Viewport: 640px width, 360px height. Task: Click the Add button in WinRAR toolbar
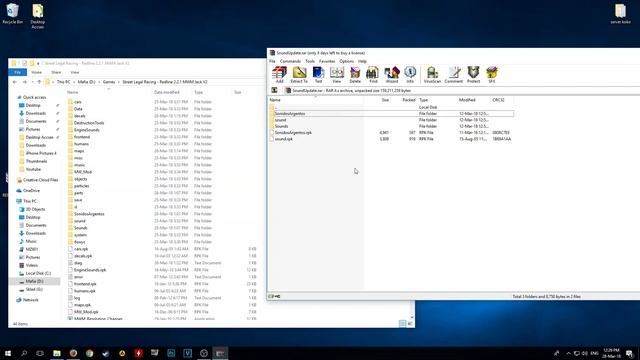click(x=280, y=75)
